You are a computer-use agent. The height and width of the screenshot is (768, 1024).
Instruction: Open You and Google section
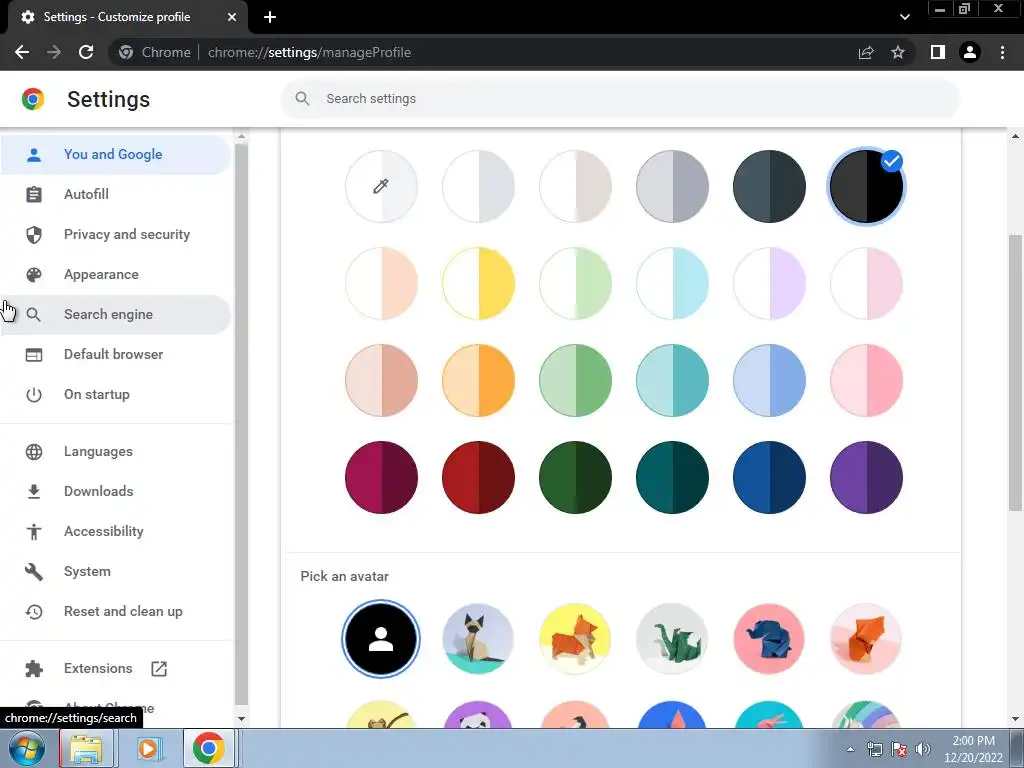(x=116, y=155)
